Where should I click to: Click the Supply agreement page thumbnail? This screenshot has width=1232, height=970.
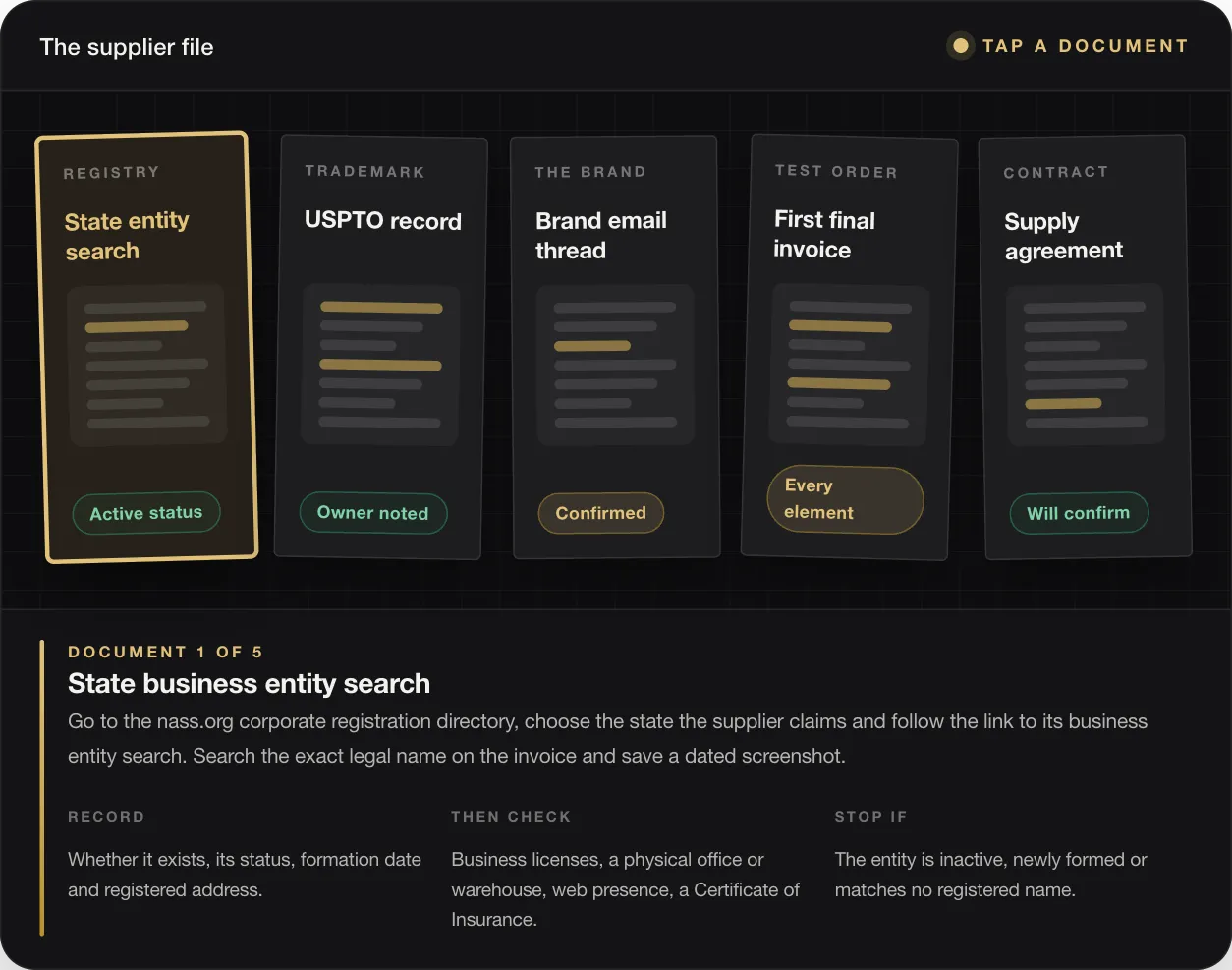tap(1085, 365)
